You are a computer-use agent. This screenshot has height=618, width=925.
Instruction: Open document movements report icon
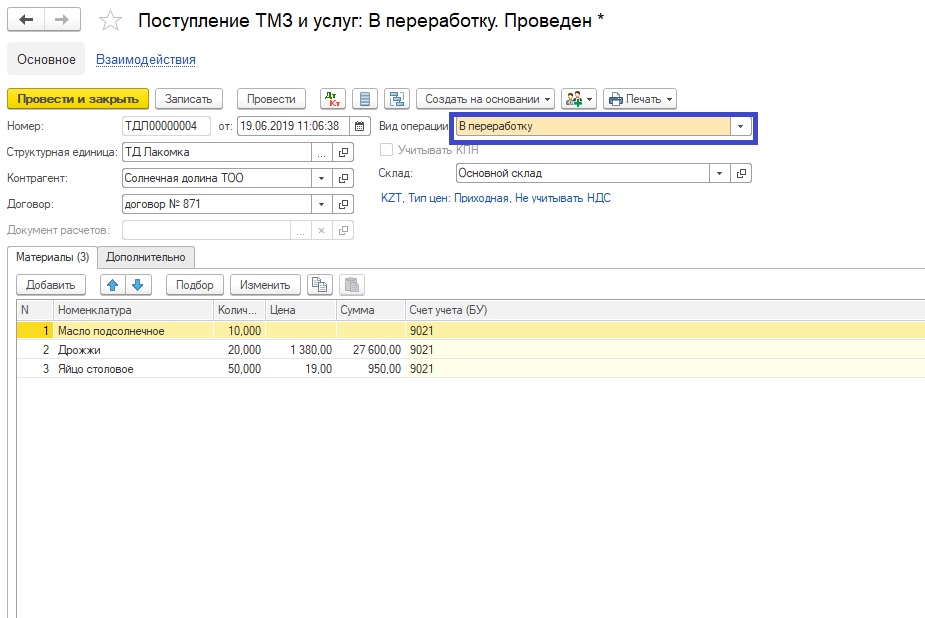pyautogui.click(x=365, y=99)
